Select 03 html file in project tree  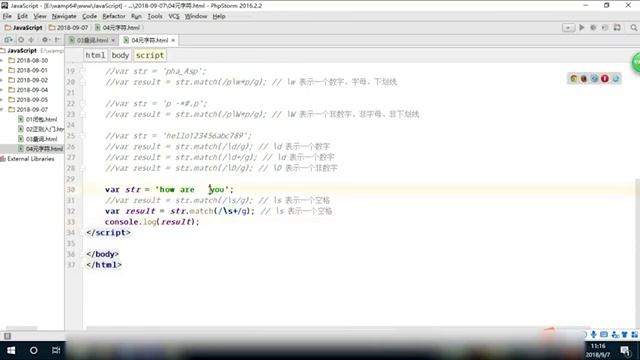click(x=37, y=139)
